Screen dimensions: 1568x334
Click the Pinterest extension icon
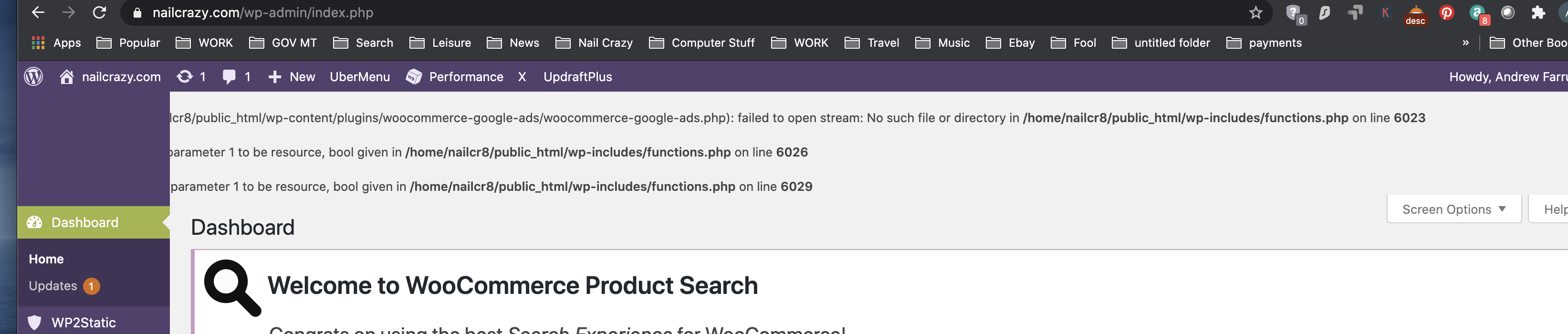point(1447,12)
